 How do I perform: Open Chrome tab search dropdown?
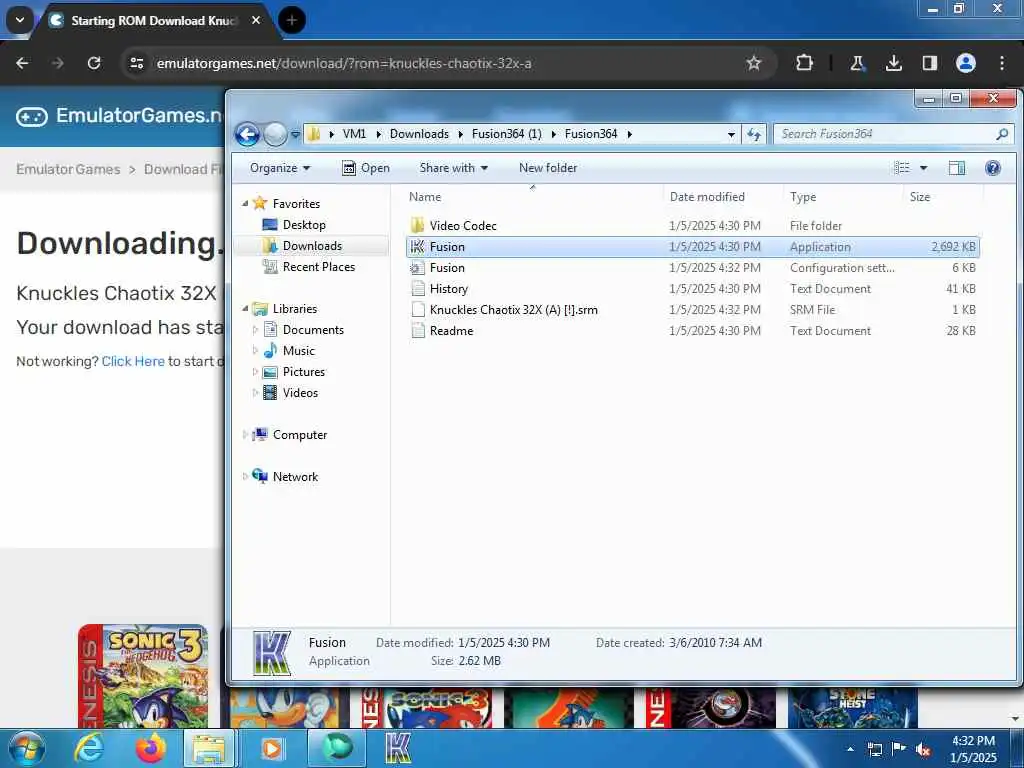20,20
